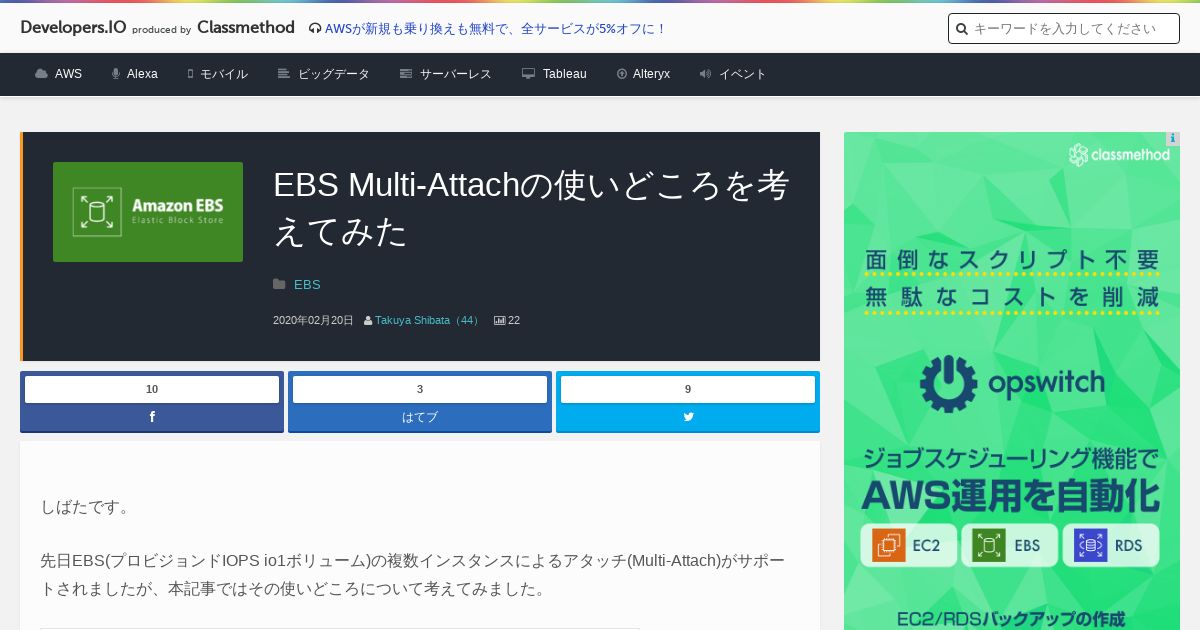Open author Takuya Shibata's profile link
Viewport: 1200px width, 630px height.
428,321
